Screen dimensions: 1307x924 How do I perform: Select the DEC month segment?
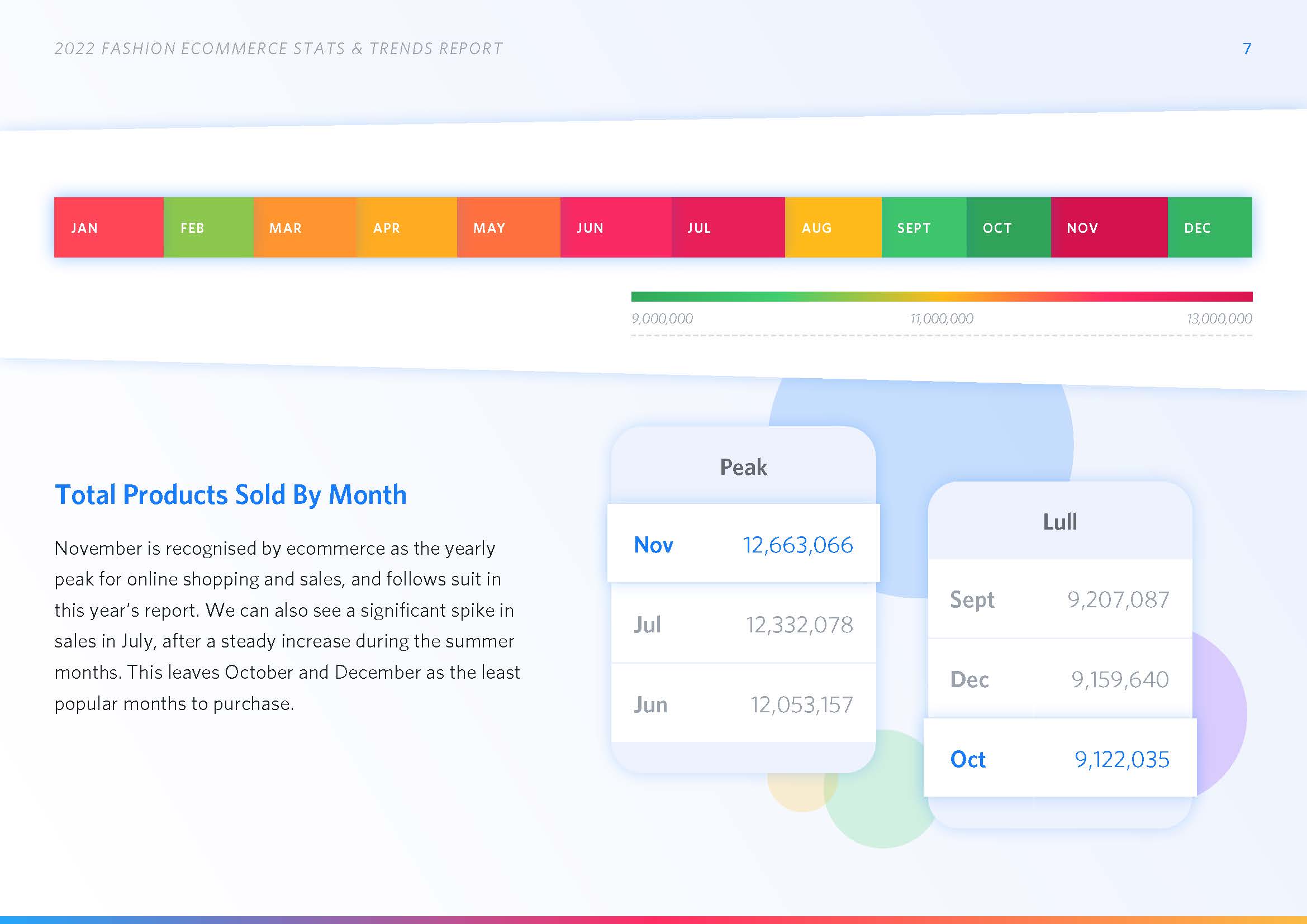[x=1210, y=227]
